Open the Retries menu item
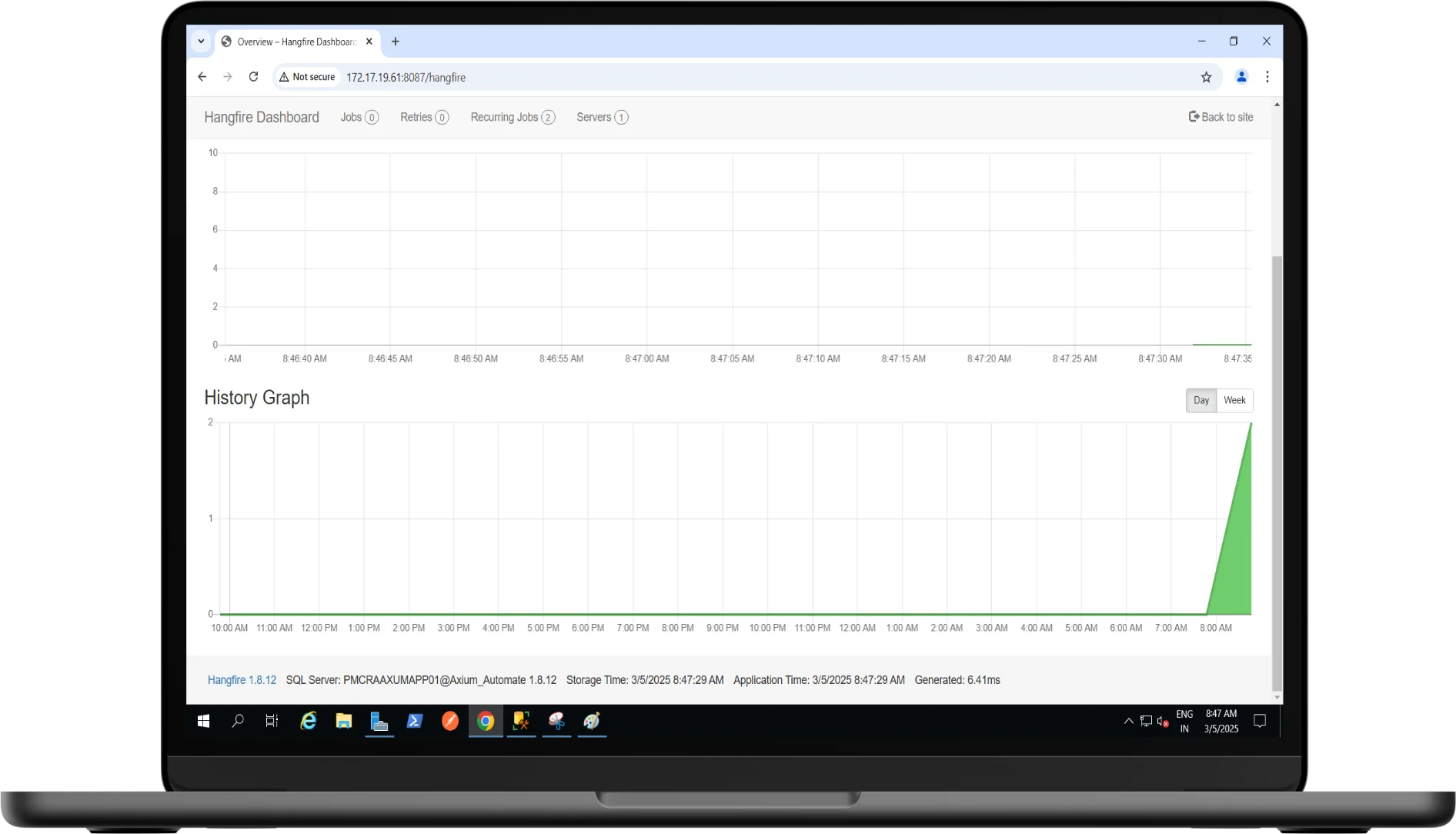This screenshot has height=834, width=1456. tap(424, 117)
